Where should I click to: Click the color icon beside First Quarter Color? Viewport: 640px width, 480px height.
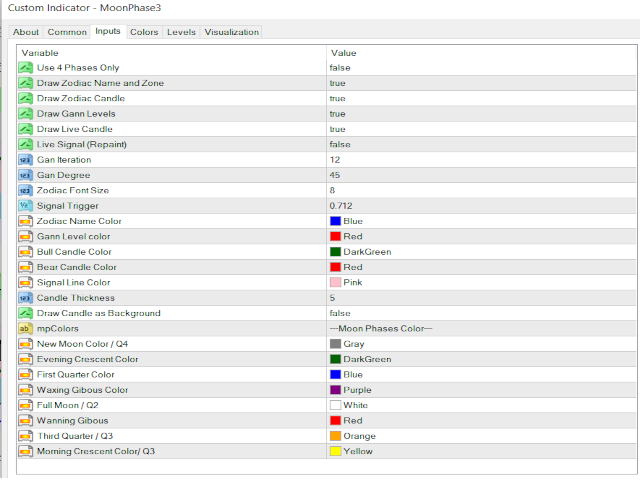coord(25,375)
